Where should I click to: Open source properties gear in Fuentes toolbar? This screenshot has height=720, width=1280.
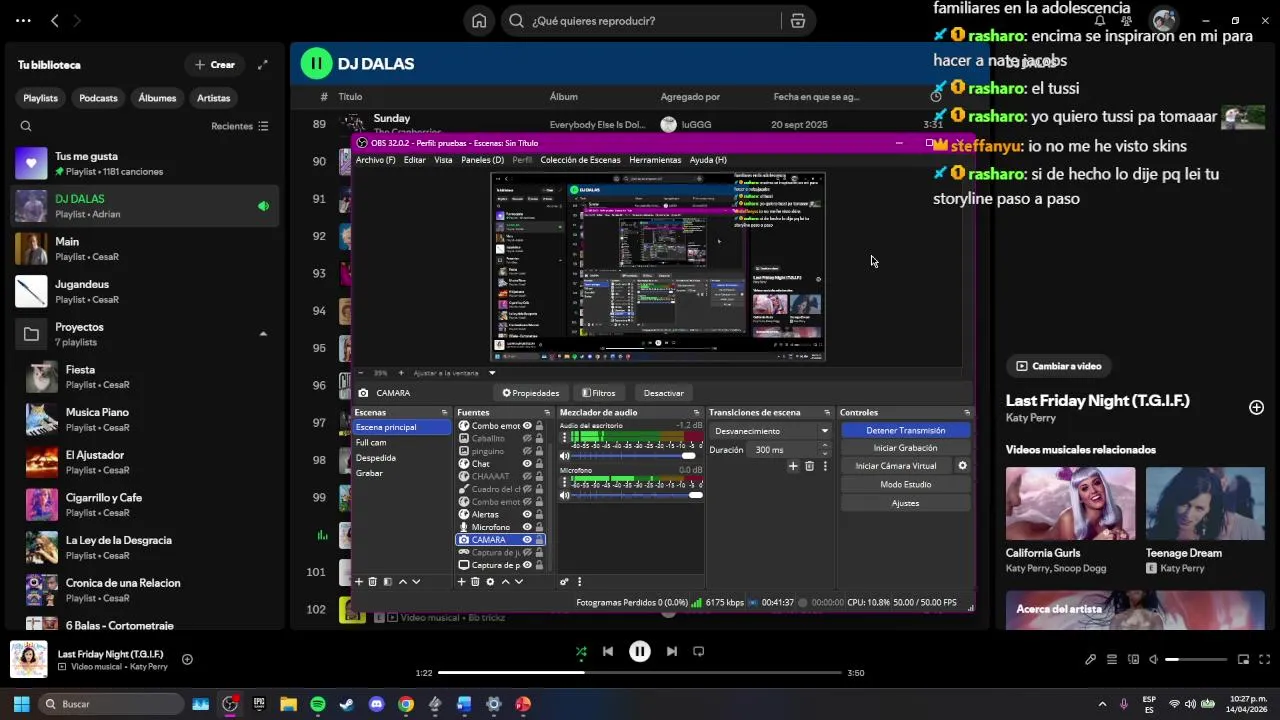[490, 582]
